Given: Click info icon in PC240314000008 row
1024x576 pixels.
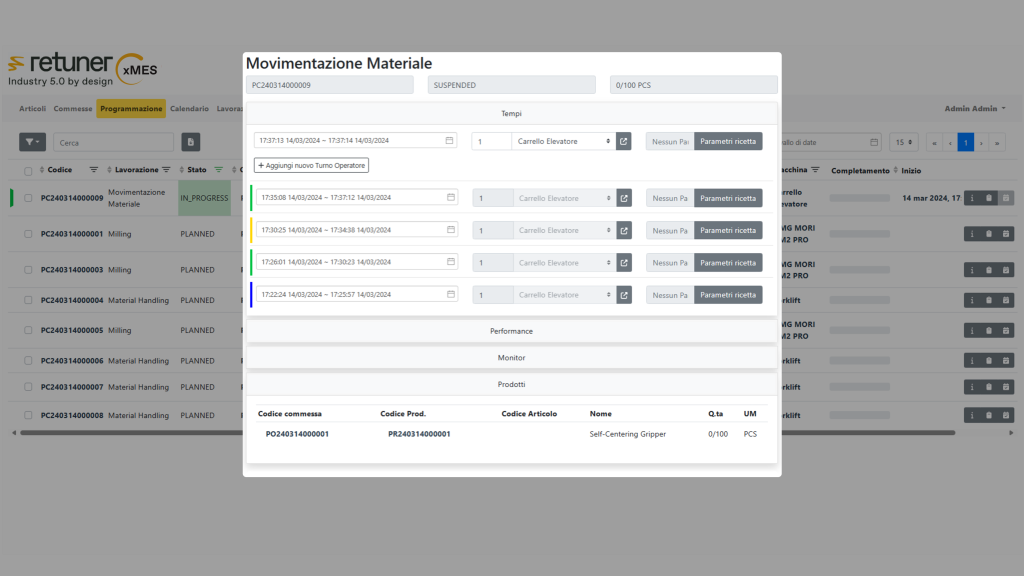Looking at the screenshot, I should coord(972,415).
